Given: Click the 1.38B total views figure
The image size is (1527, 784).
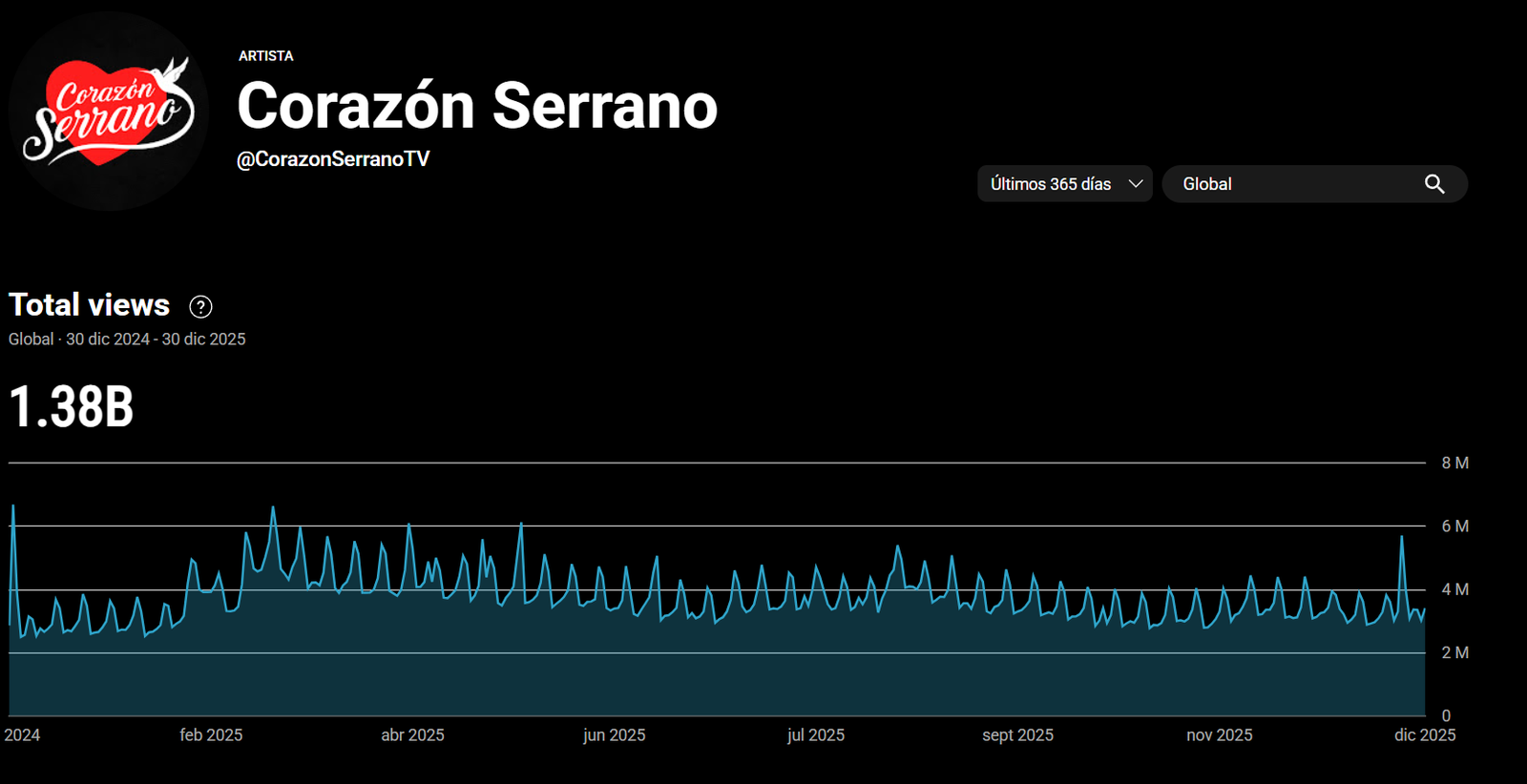Looking at the screenshot, I should [x=72, y=407].
